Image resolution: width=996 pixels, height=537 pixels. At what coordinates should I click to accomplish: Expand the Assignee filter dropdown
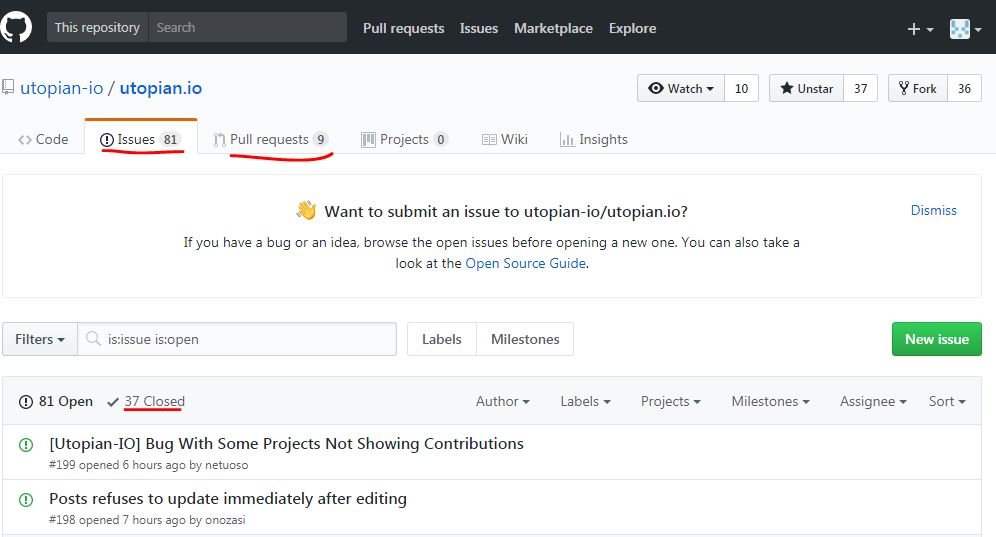tap(873, 402)
